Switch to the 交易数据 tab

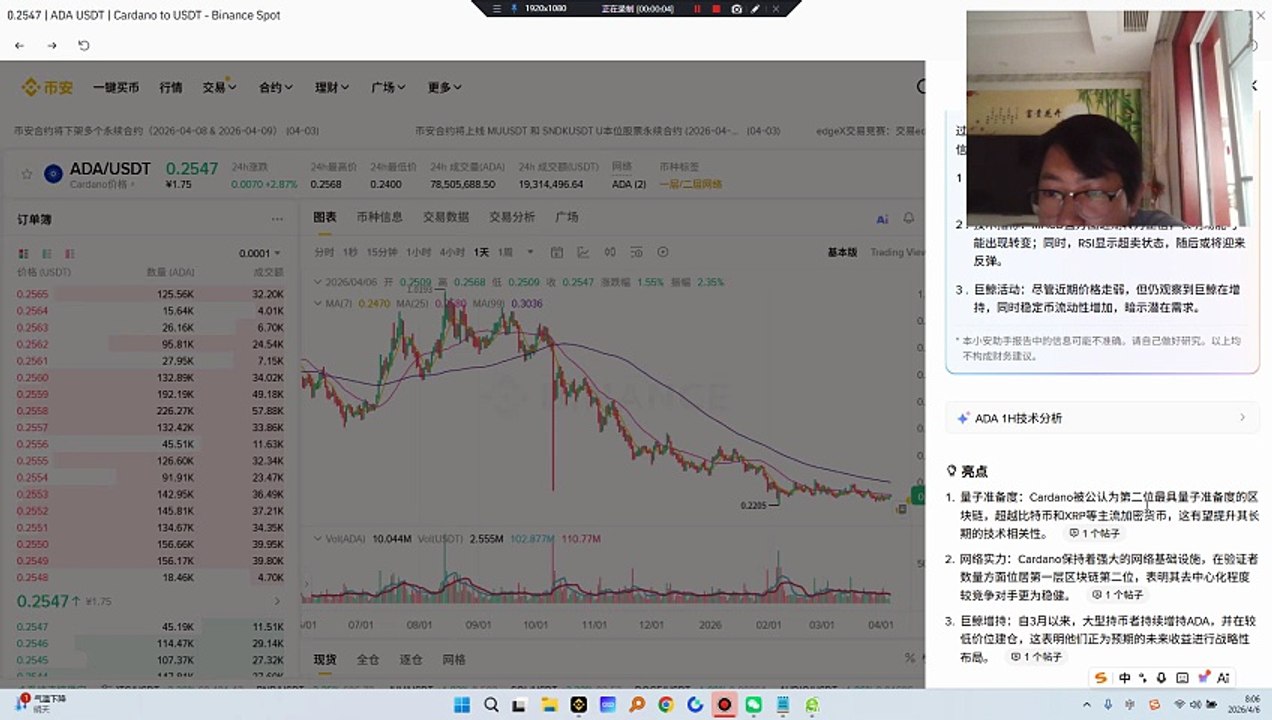click(445, 217)
